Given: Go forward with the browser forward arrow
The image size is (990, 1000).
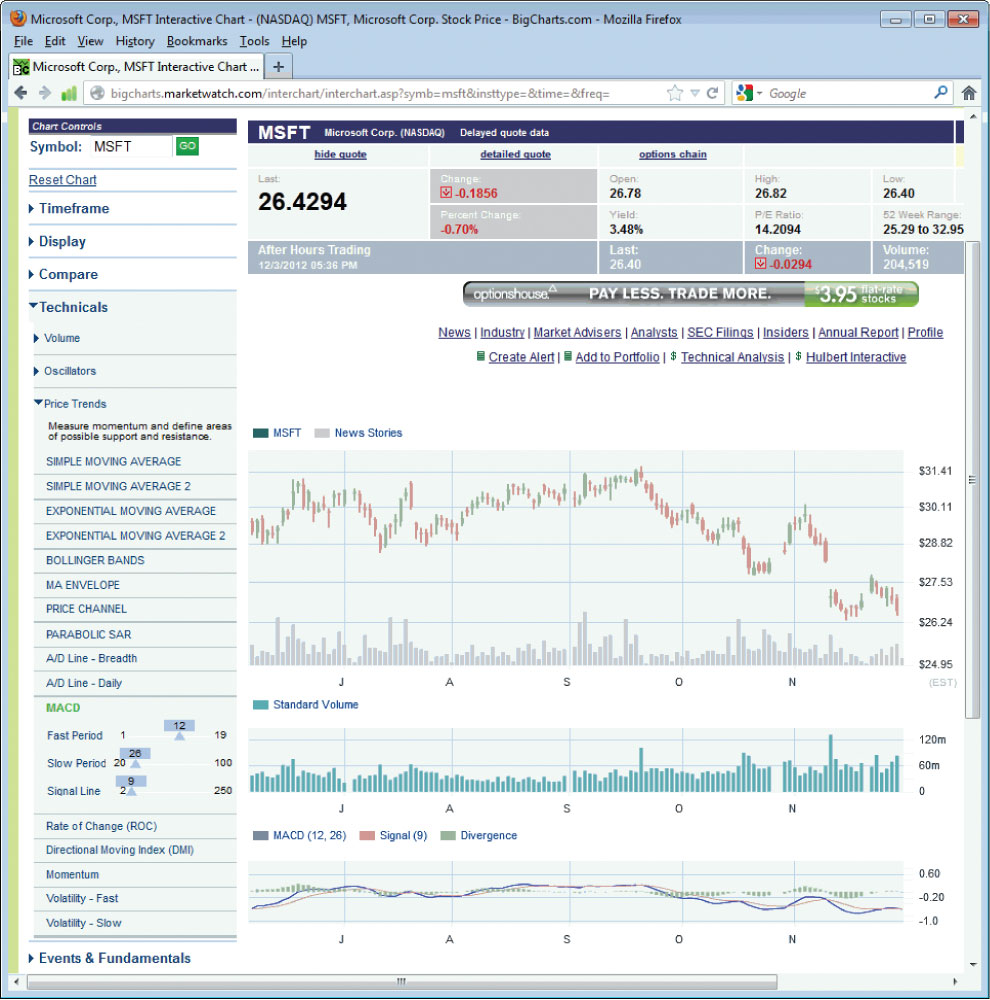Looking at the screenshot, I should coord(45,93).
